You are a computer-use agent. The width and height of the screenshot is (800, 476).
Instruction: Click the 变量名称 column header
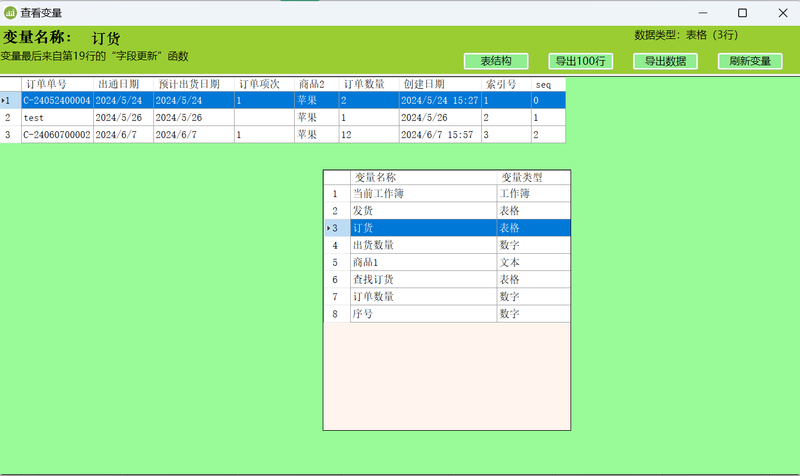(423, 178)
